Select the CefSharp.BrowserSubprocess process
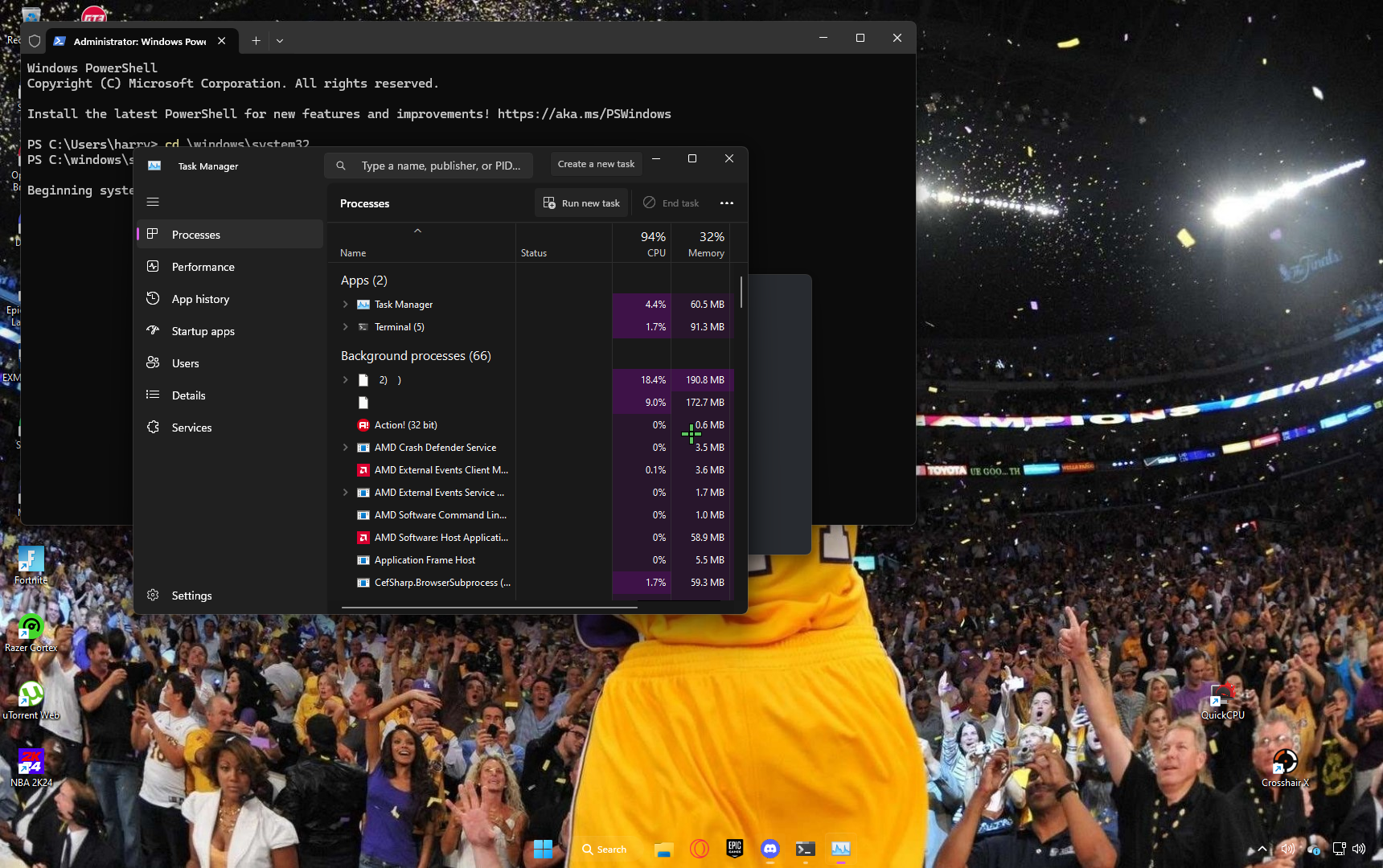The width and height of the screenshot is (1383, 868). tap(530, 583)
